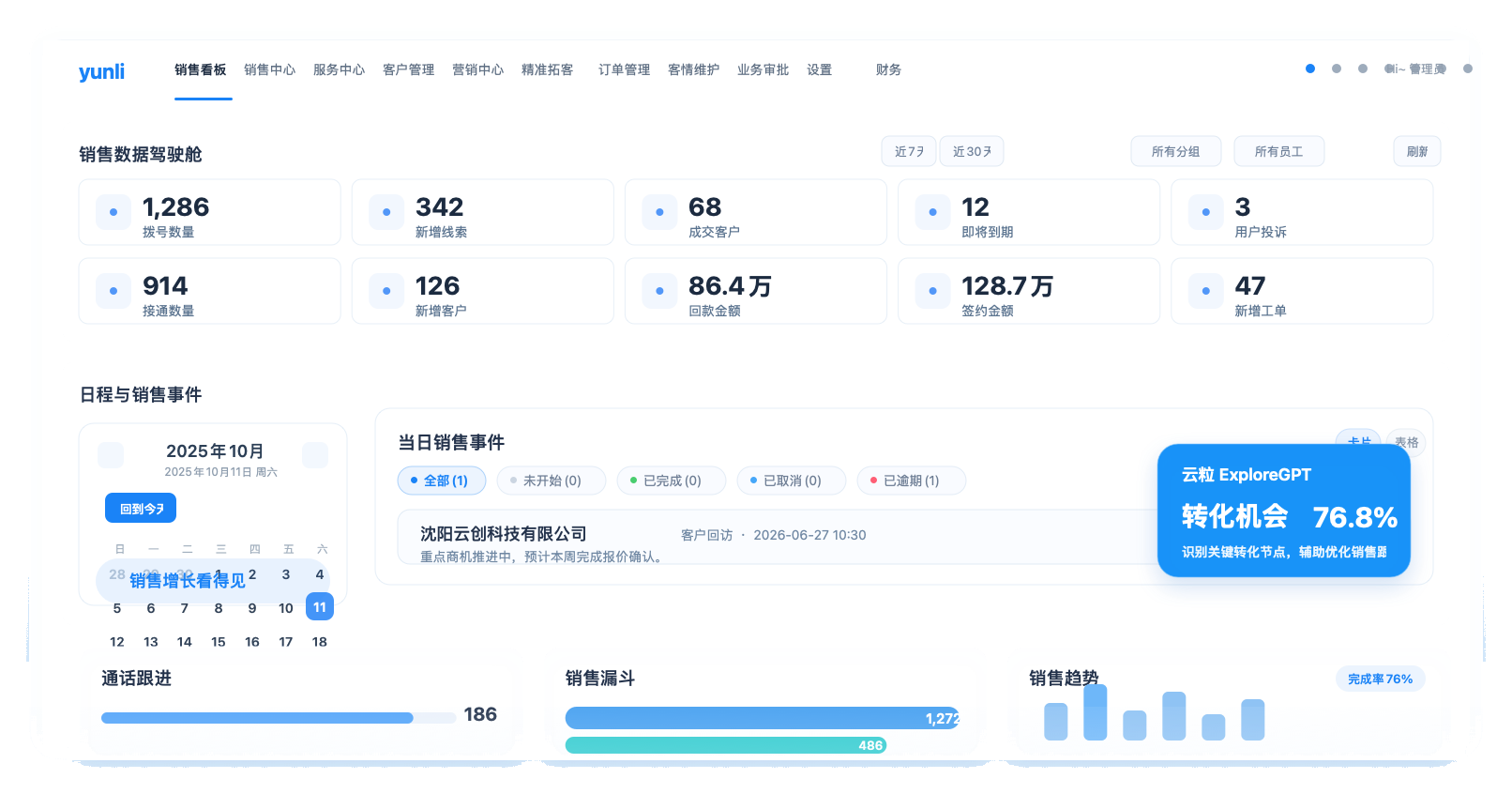
Task: Open the 客情维护 menu
Action: click(694, 69)
